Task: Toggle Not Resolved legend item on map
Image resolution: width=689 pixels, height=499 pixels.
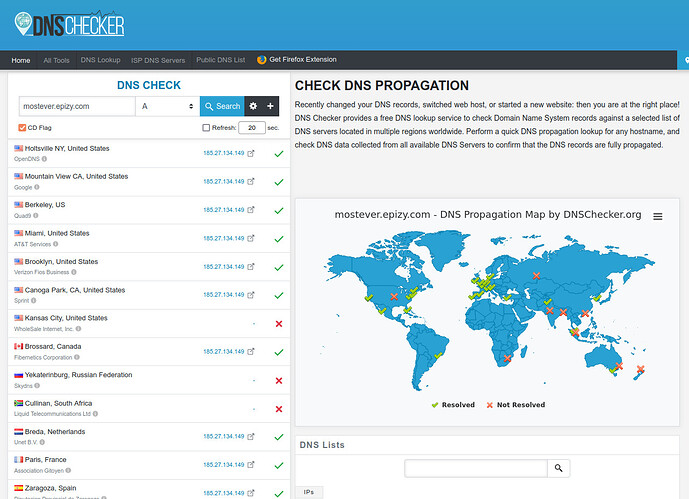Action: point(515,405)
